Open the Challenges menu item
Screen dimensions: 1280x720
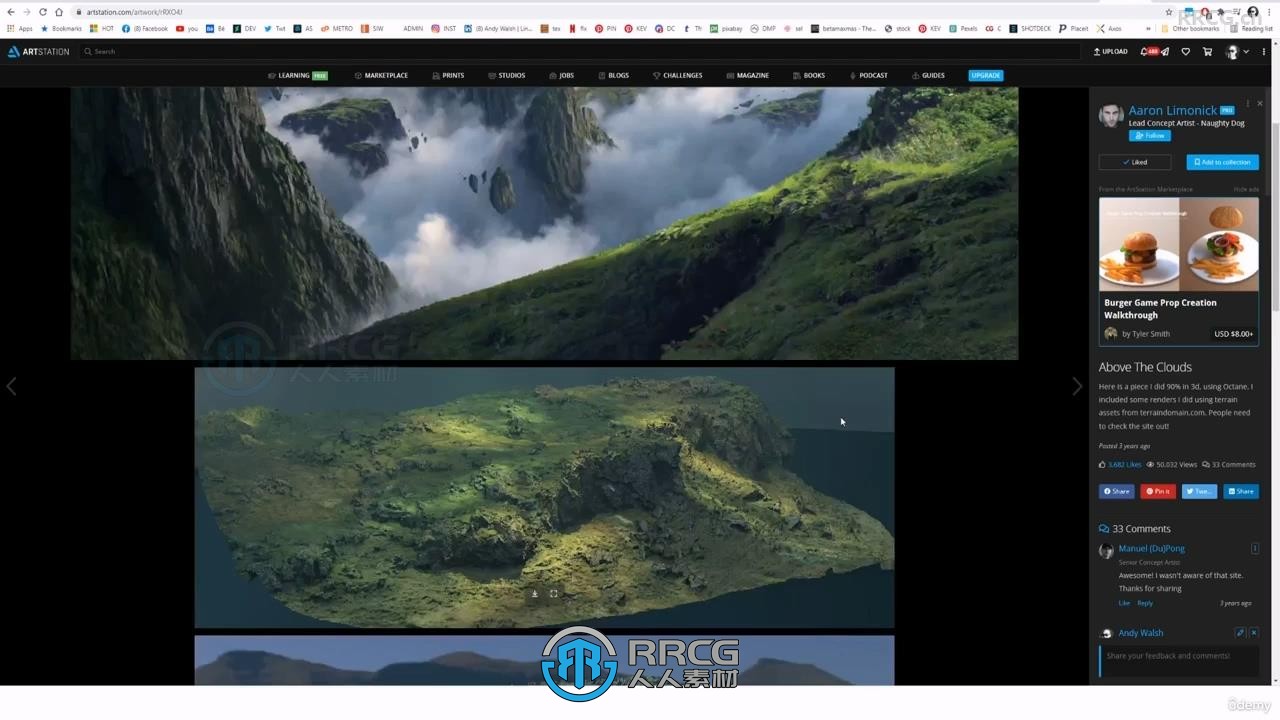point(677,75)
